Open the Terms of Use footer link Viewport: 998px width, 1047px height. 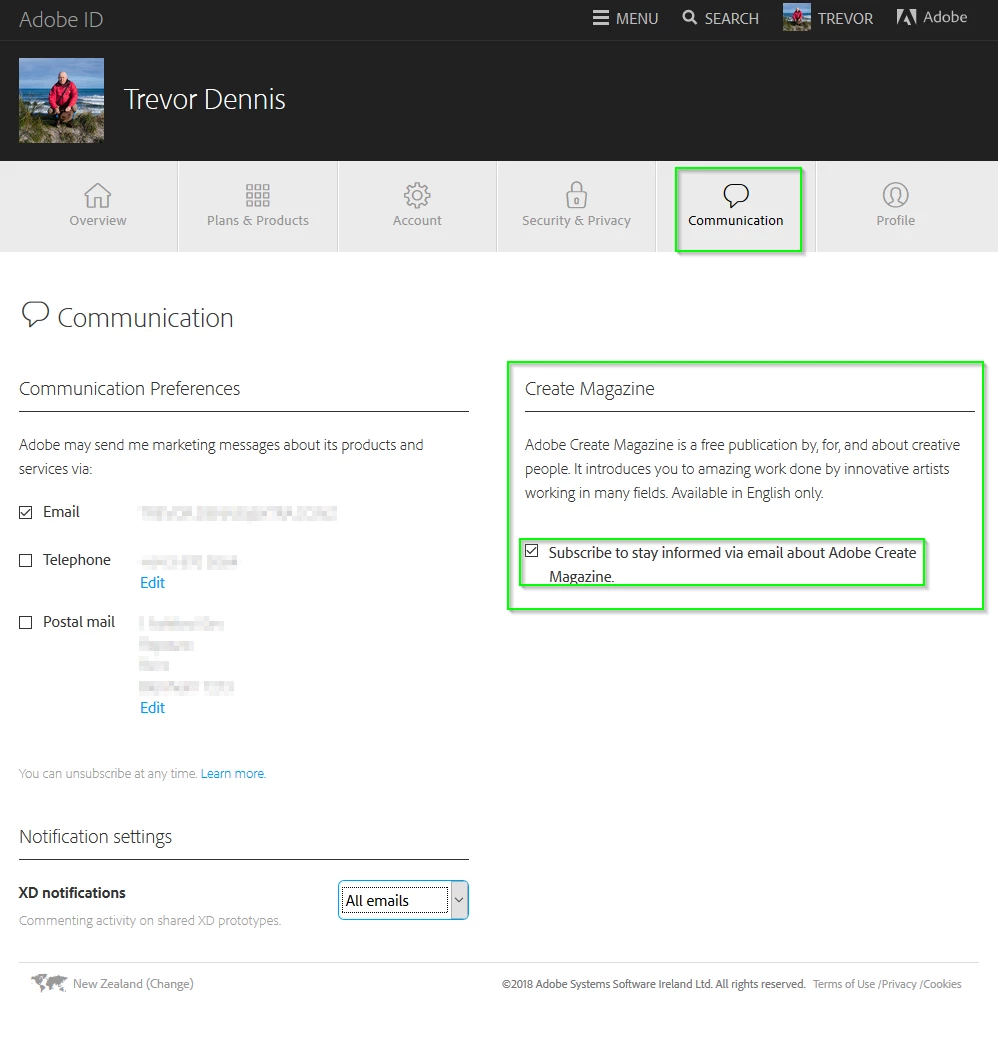[844, 984]
